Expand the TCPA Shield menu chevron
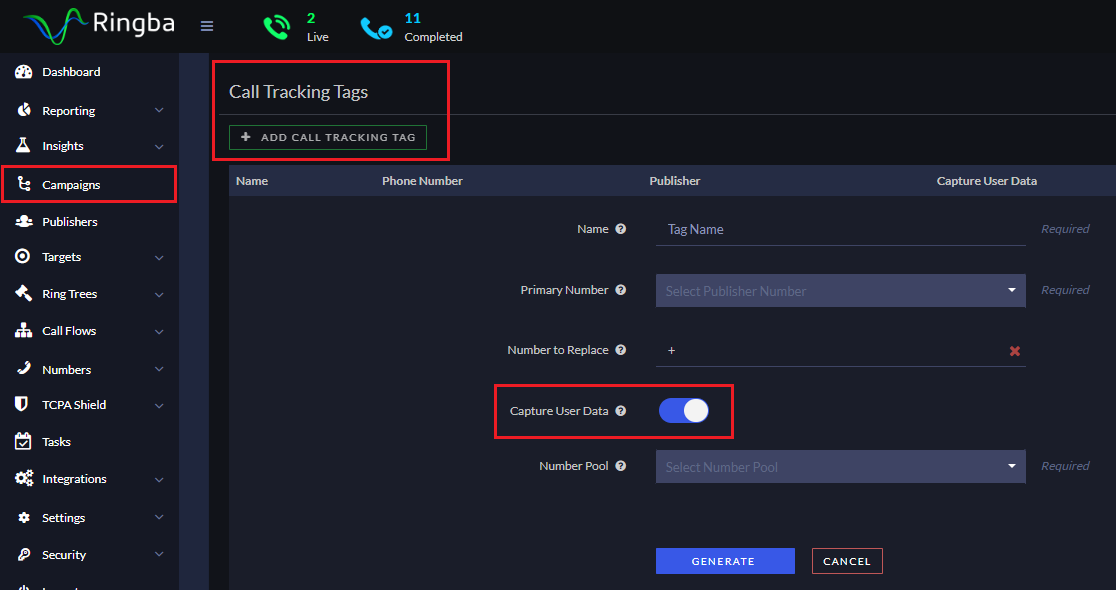 tap(159, 406)
